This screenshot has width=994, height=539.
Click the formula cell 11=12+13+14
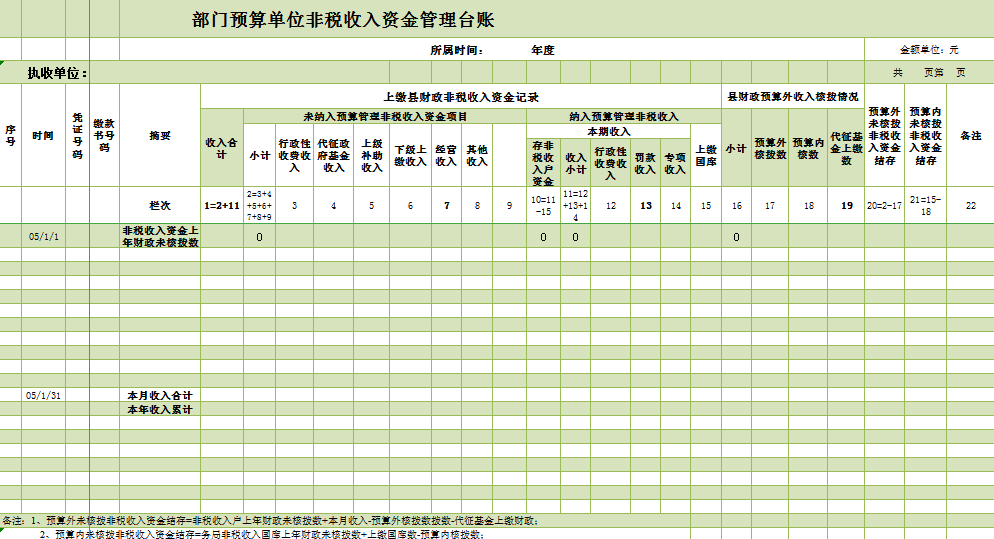click(576, 205)
